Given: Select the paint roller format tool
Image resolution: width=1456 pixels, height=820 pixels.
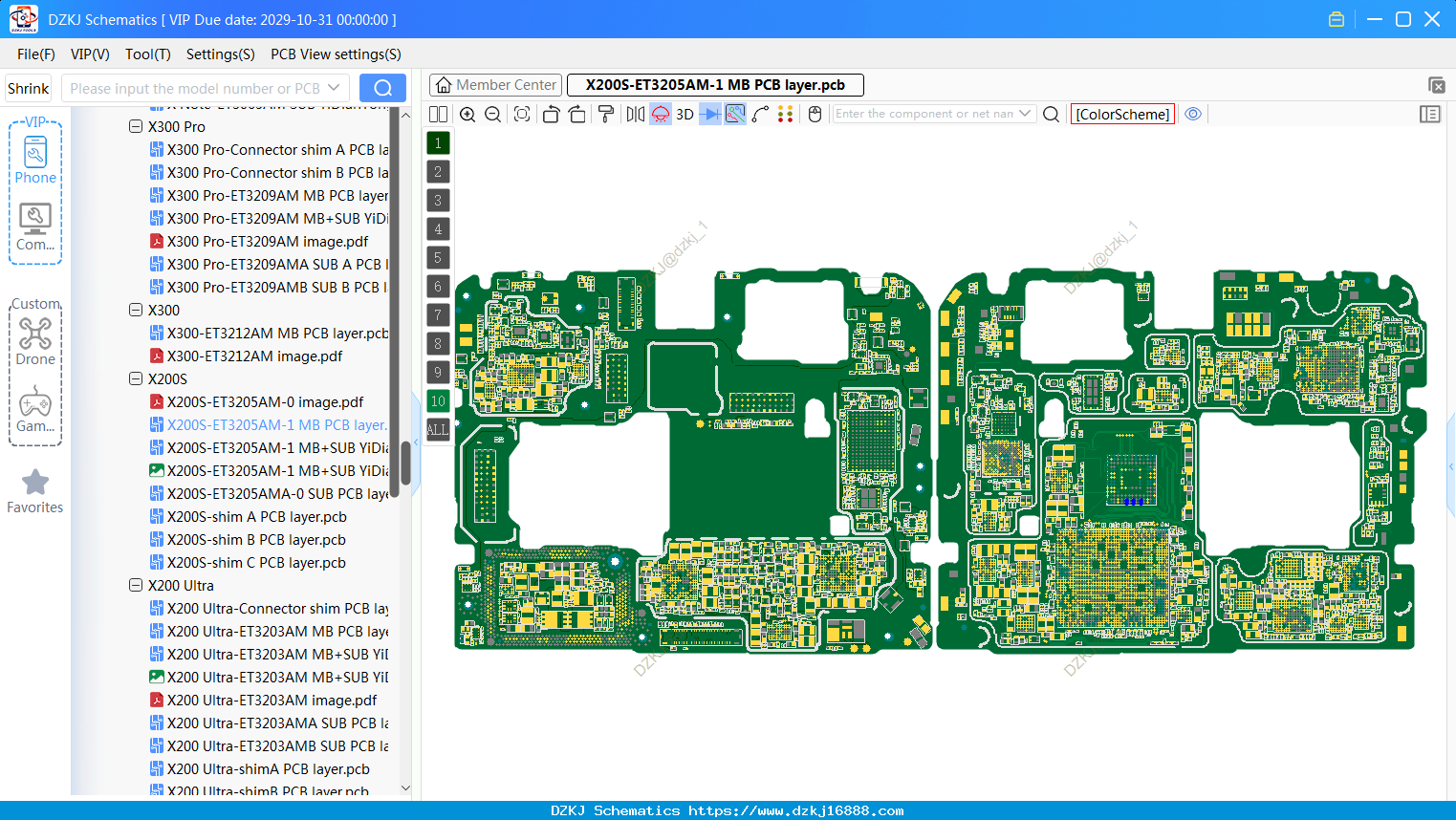Looking at the screenshot, I should tap(606, 114).
